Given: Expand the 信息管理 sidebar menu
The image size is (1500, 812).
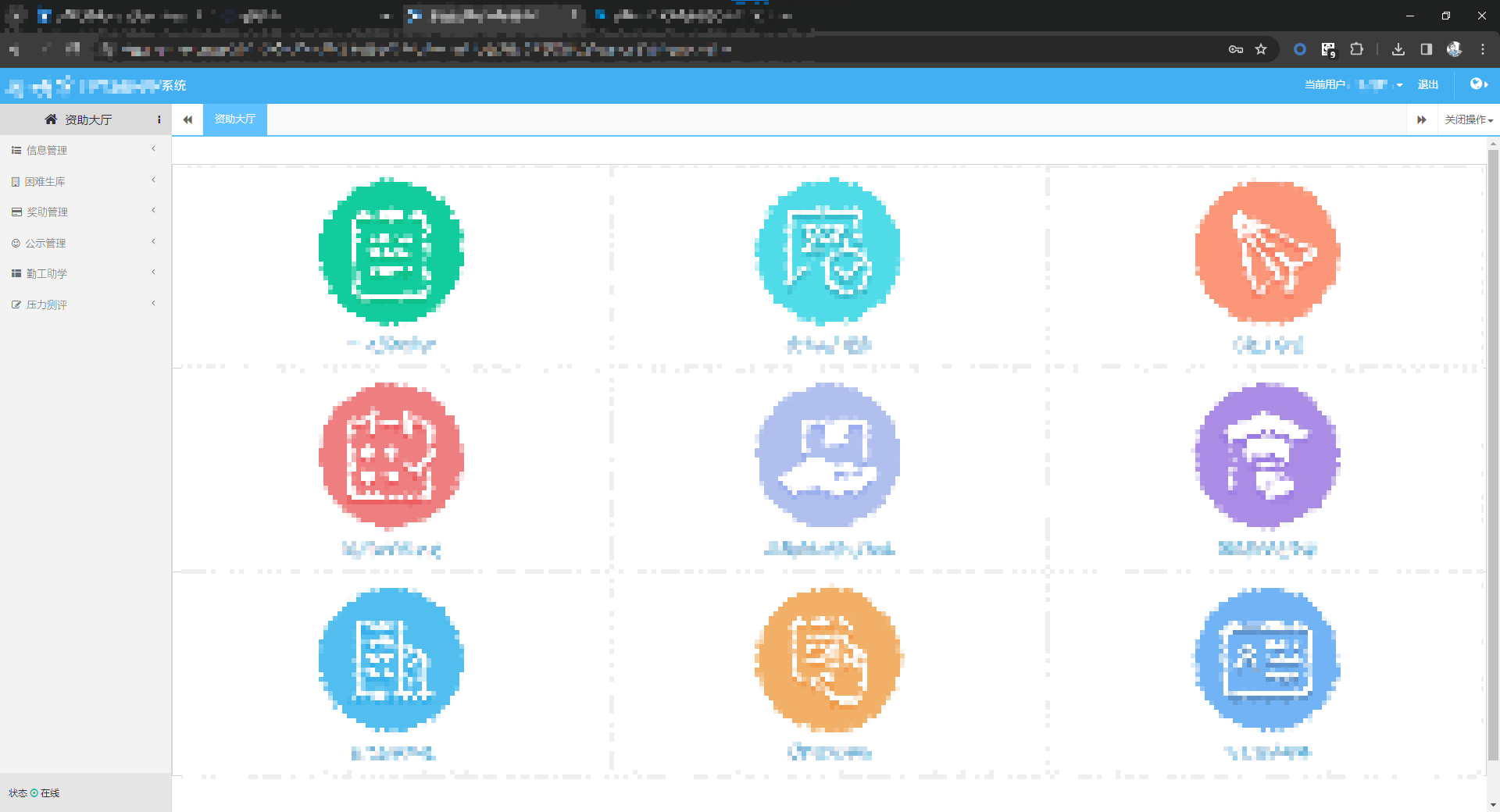Looking at the screenshot, I should pyautogui.click(x=47, y=150).
